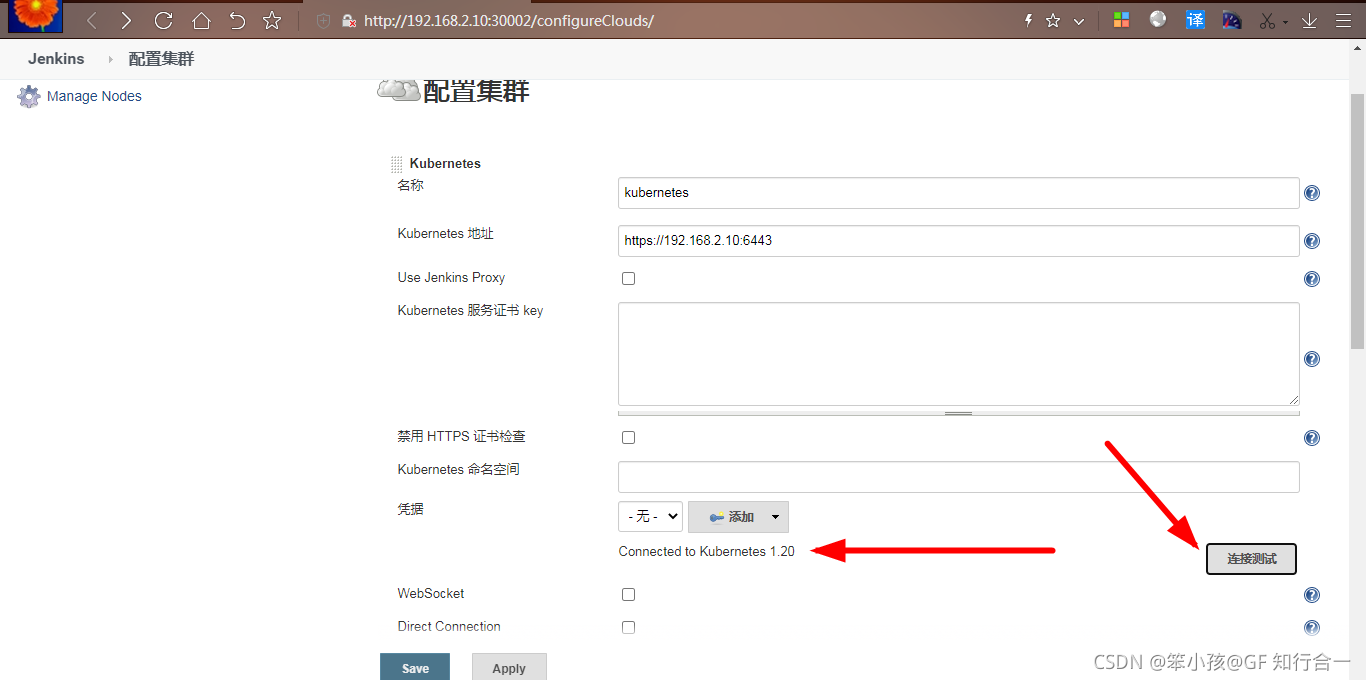
Task: Open help for 禁用 HTTPS 证书检查
Action: (x=1312, y=438)
